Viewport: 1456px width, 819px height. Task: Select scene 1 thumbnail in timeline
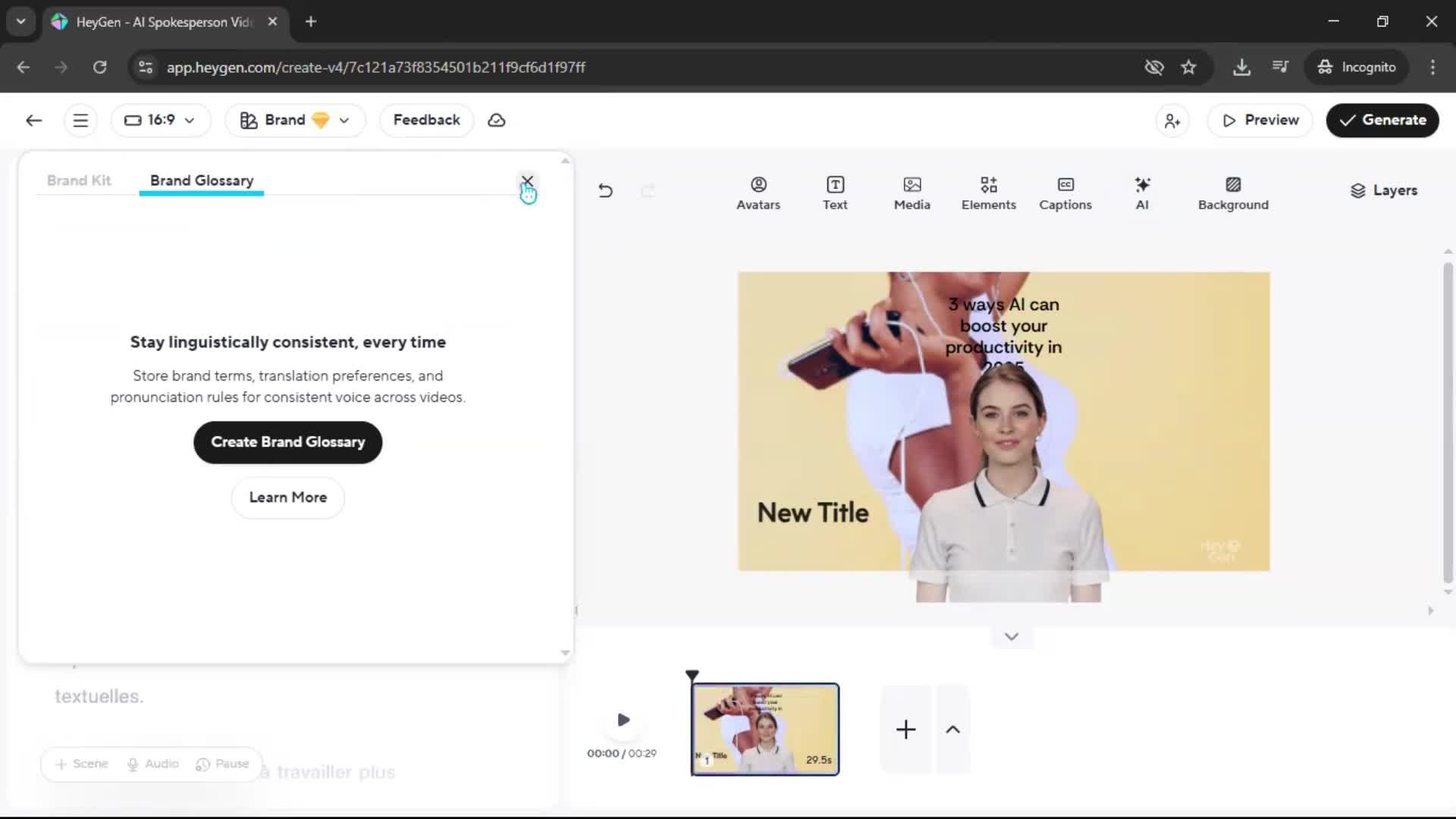(764, 729)
